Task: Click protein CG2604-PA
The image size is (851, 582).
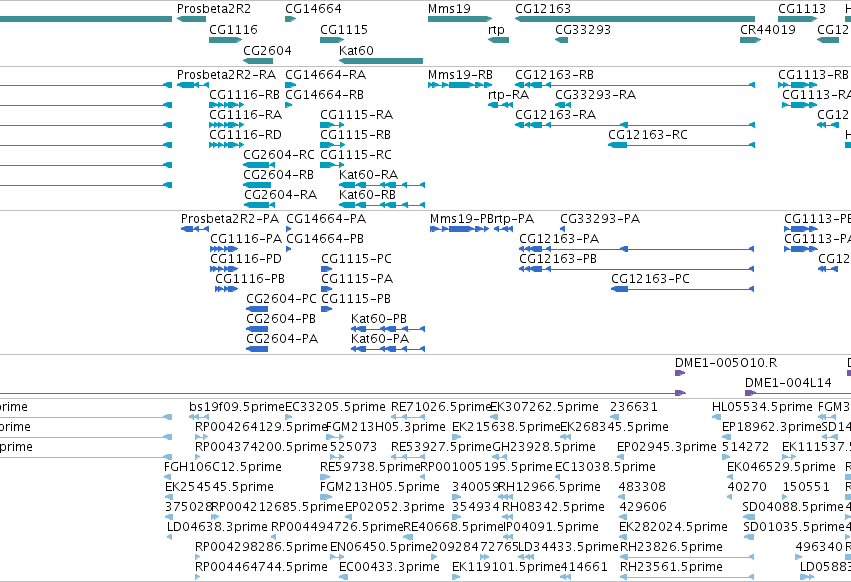Action: tap(282, 340)
